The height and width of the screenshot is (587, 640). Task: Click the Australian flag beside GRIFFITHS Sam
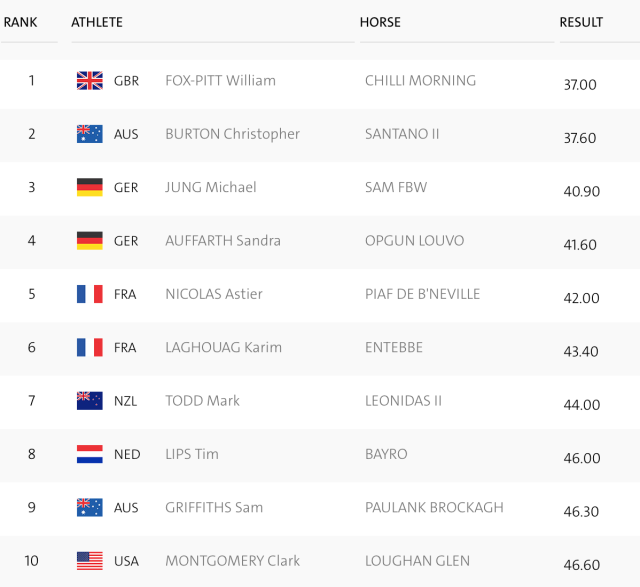point(90,507)
